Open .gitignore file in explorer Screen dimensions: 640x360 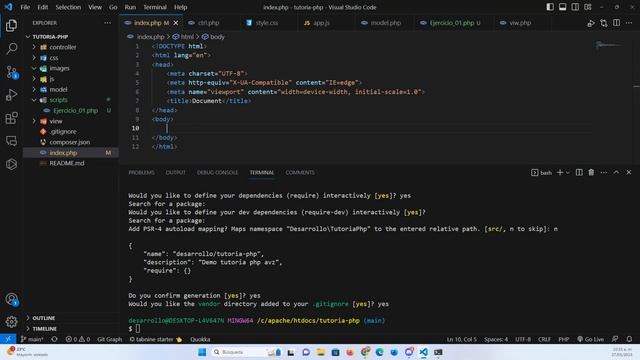coord(63,131)
